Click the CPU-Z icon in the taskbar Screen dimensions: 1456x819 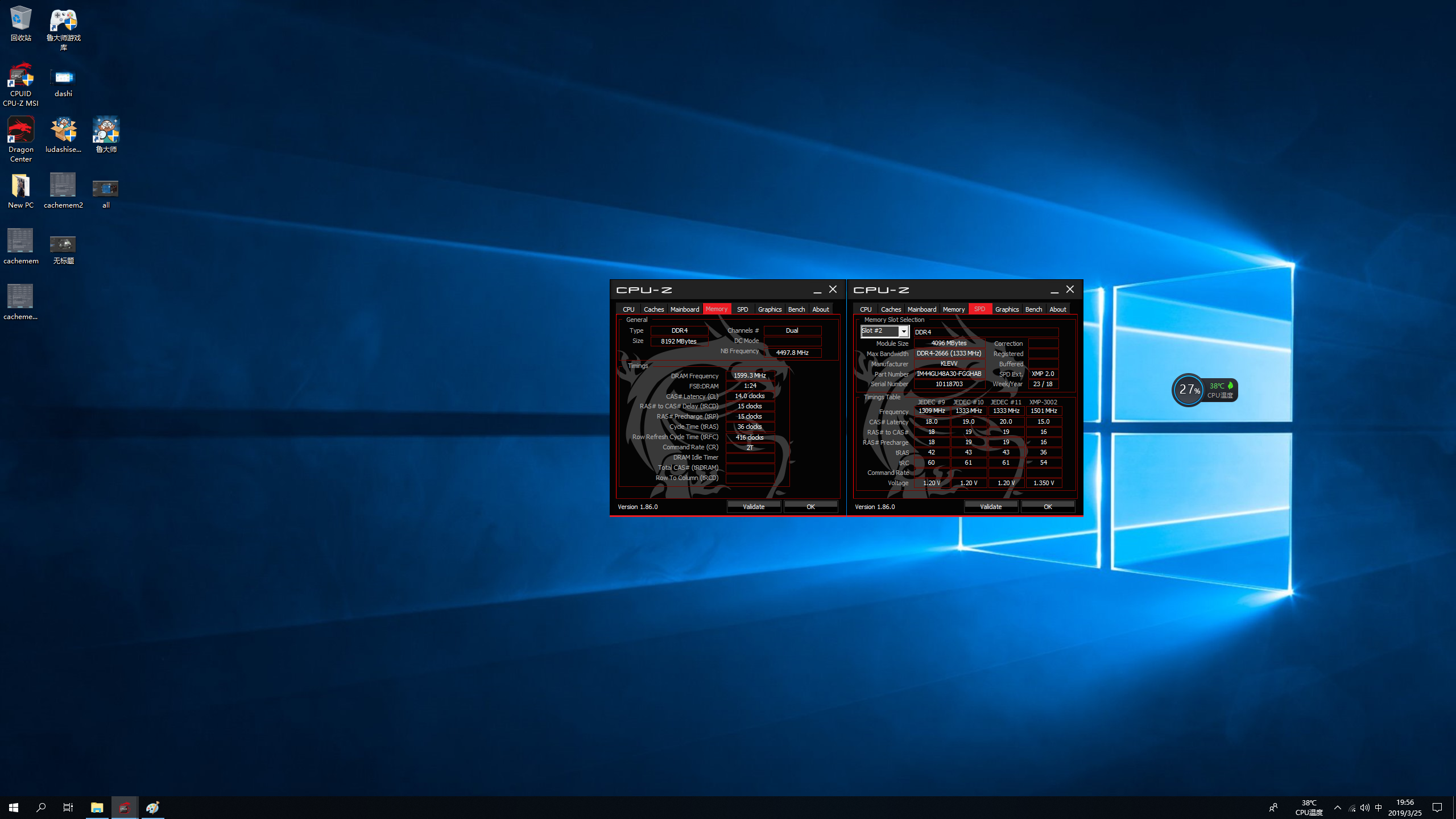coord(125,808)
